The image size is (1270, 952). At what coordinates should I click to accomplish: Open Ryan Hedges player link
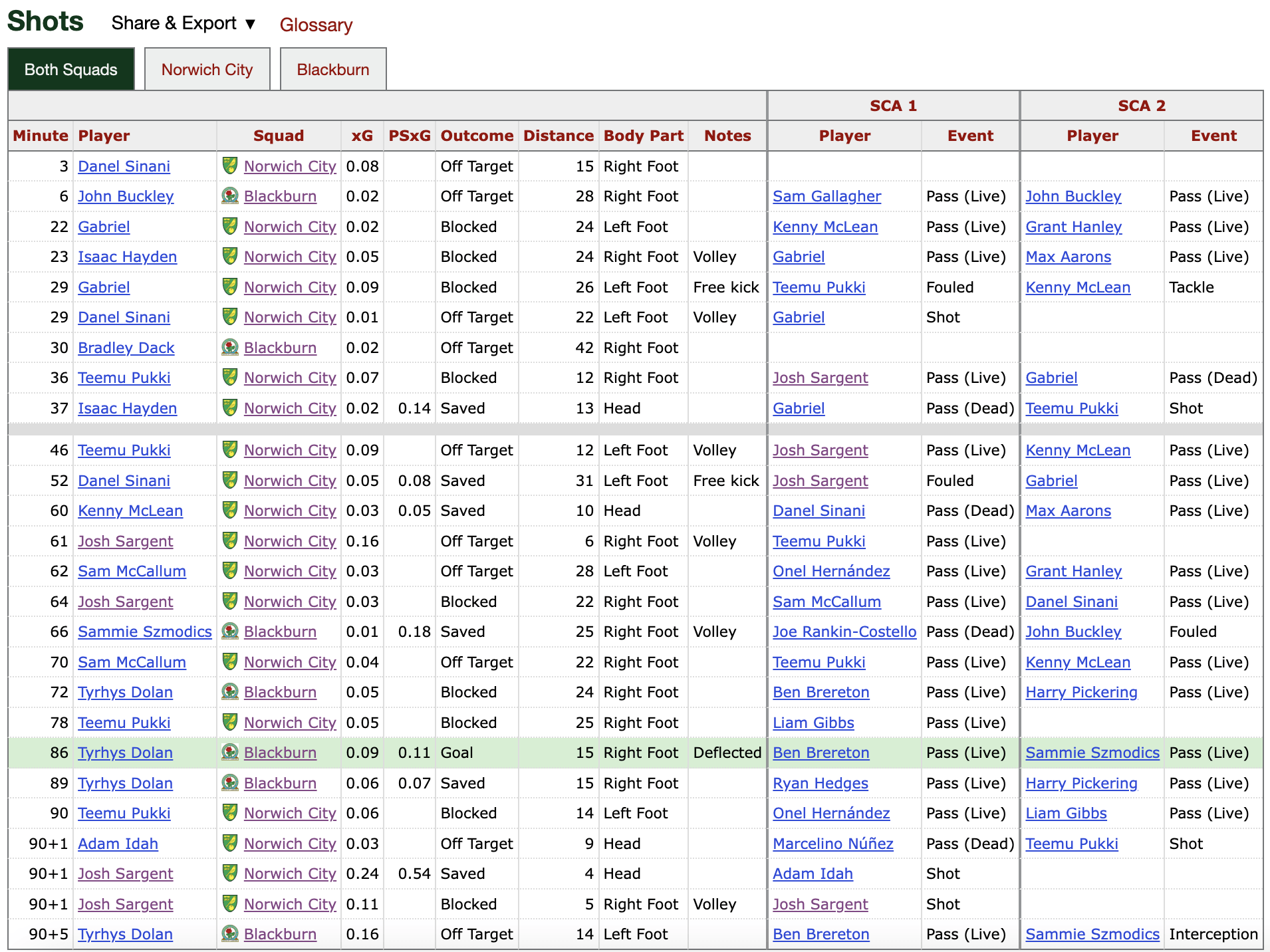point(820,783)
